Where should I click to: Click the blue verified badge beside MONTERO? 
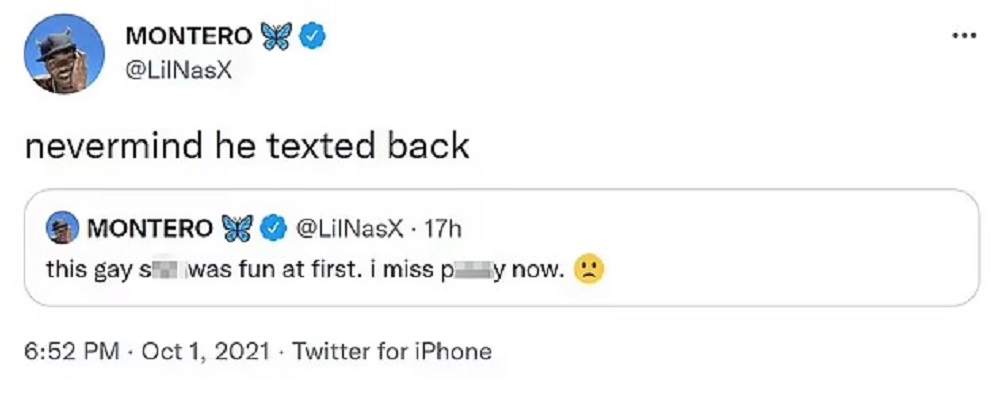pos(312,36)
